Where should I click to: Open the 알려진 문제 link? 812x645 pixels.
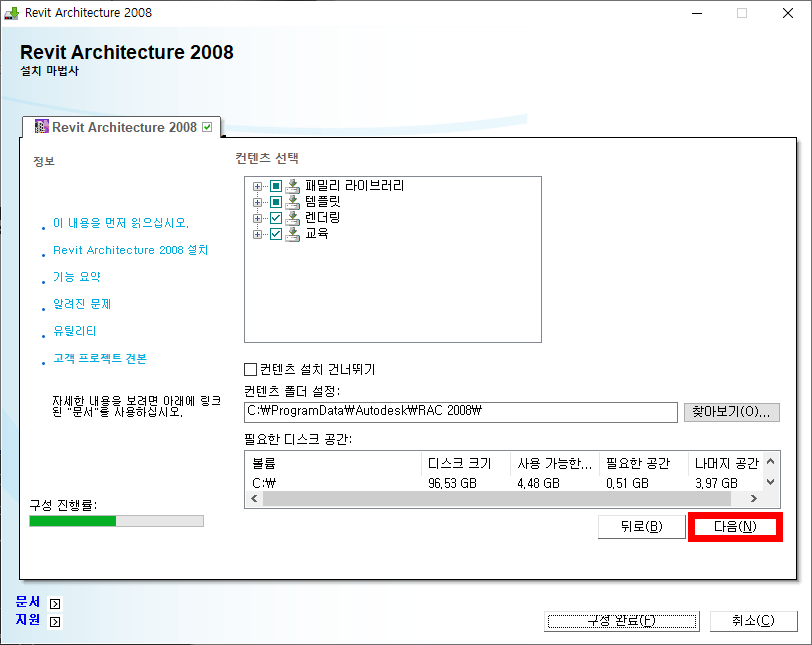coord(82,304)
